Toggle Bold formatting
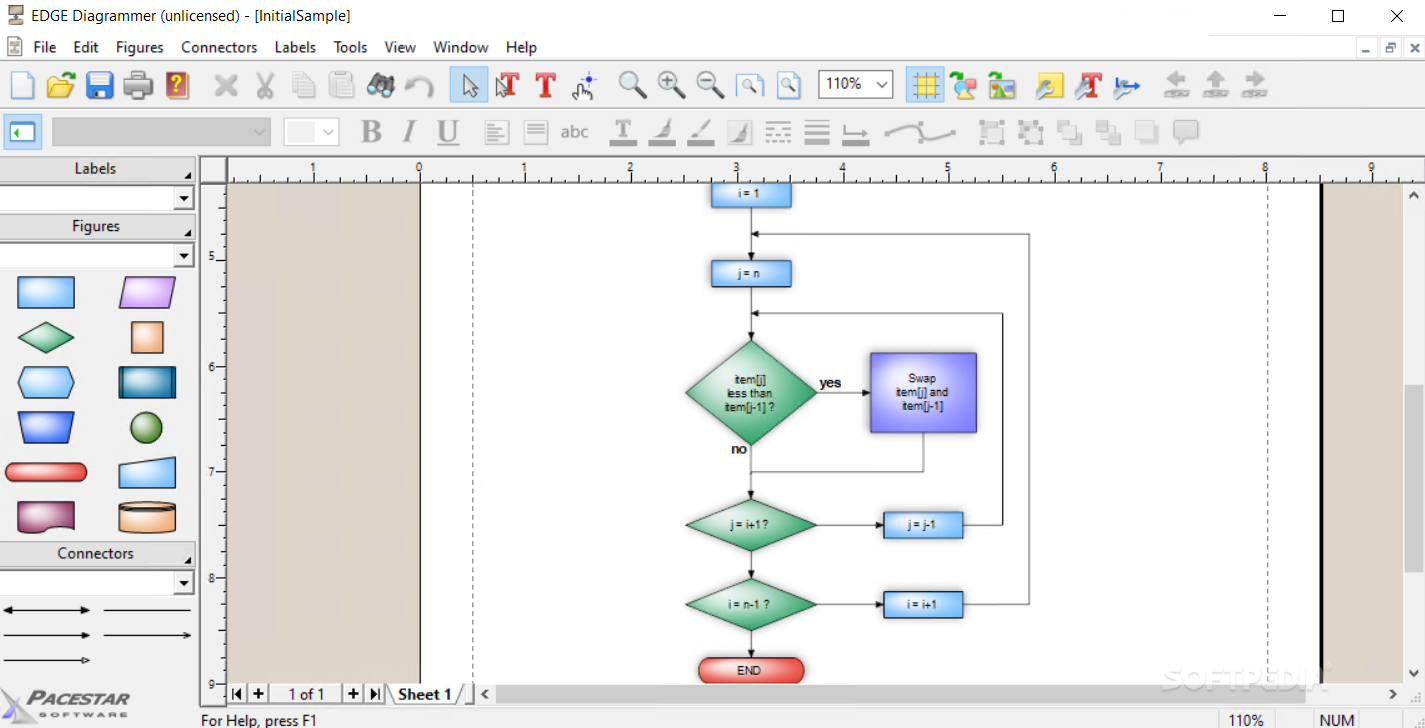 [371, 131]
